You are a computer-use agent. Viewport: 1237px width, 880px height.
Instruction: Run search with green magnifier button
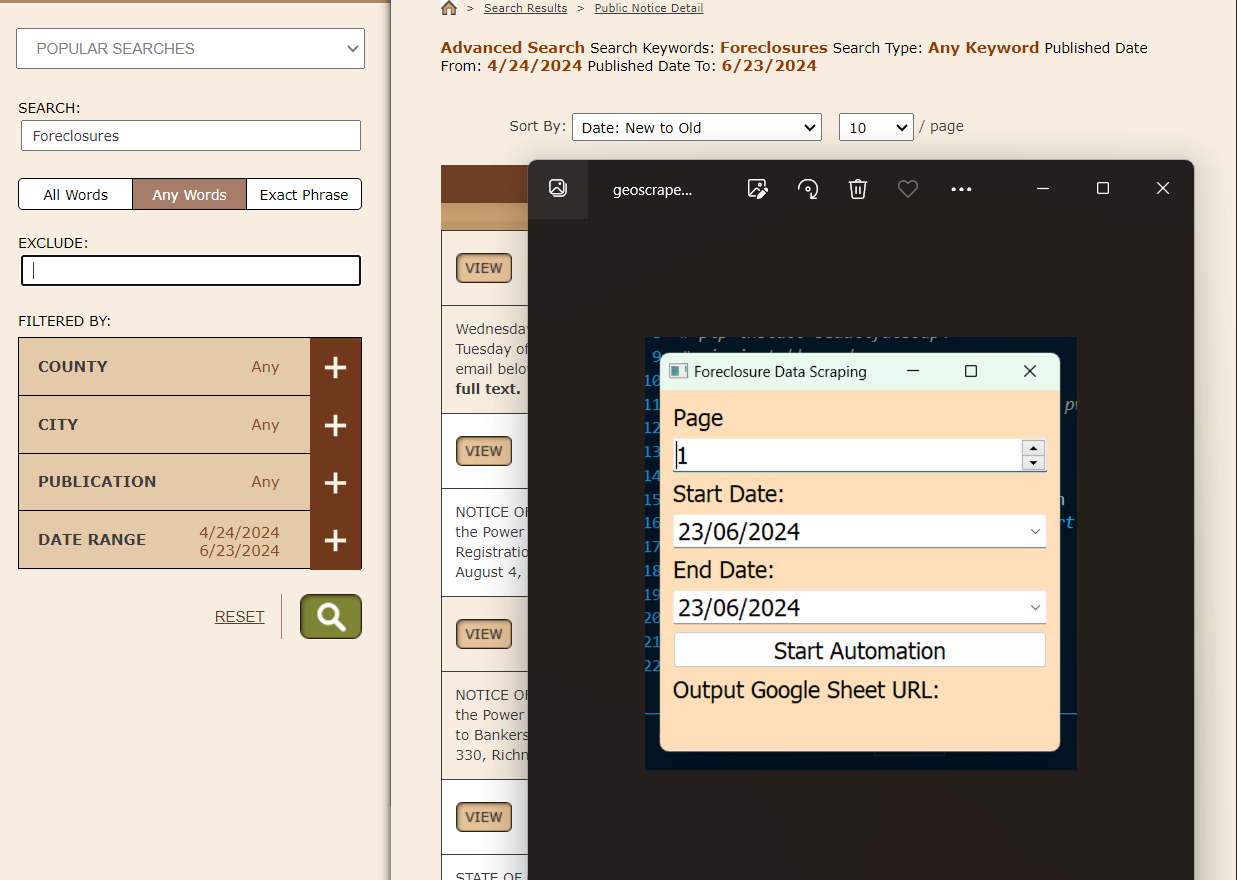(331, 617)
